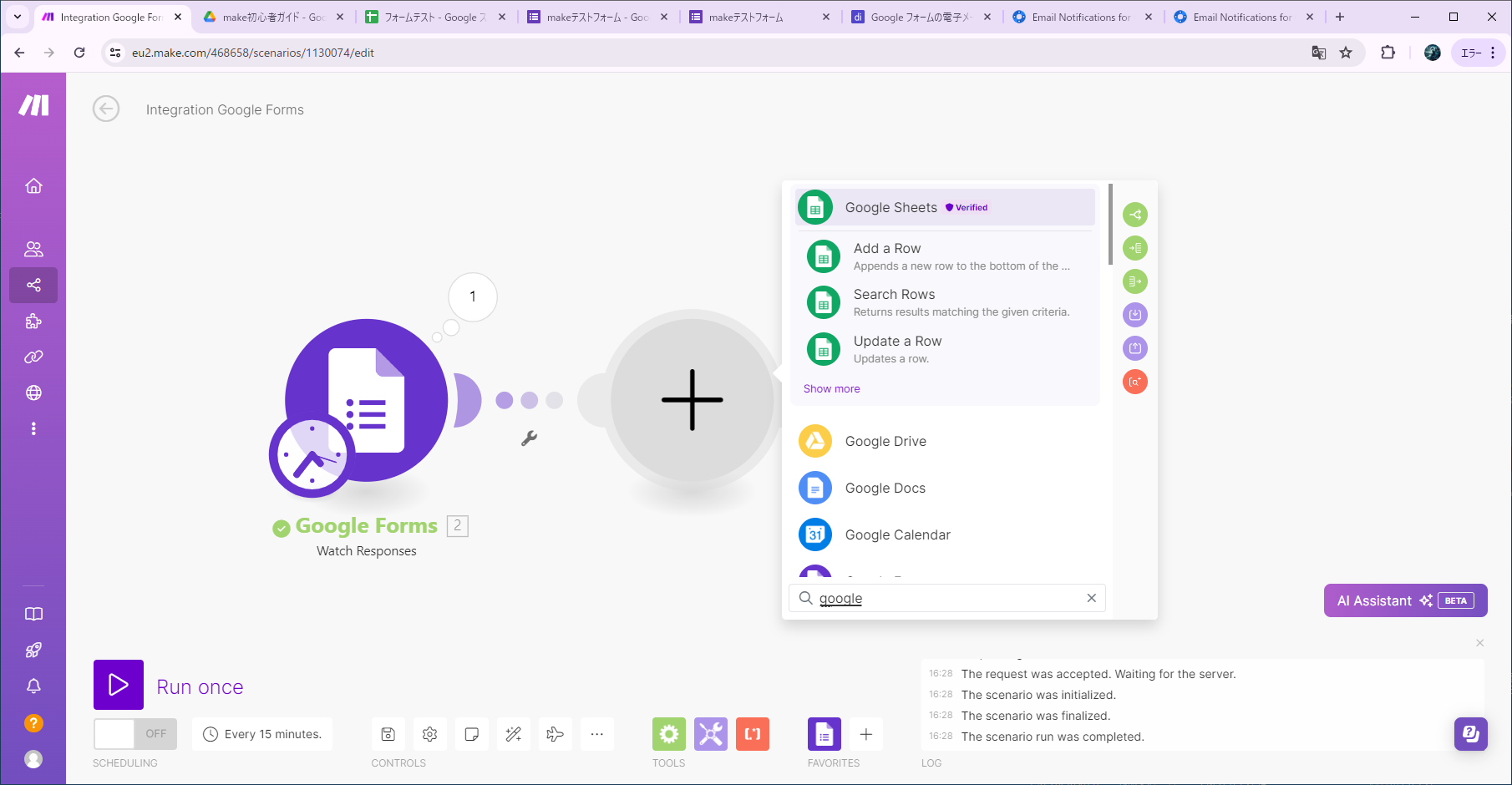Click the app search field containing google
Viewport: 1512px width, 785px height.
[947, 598]
